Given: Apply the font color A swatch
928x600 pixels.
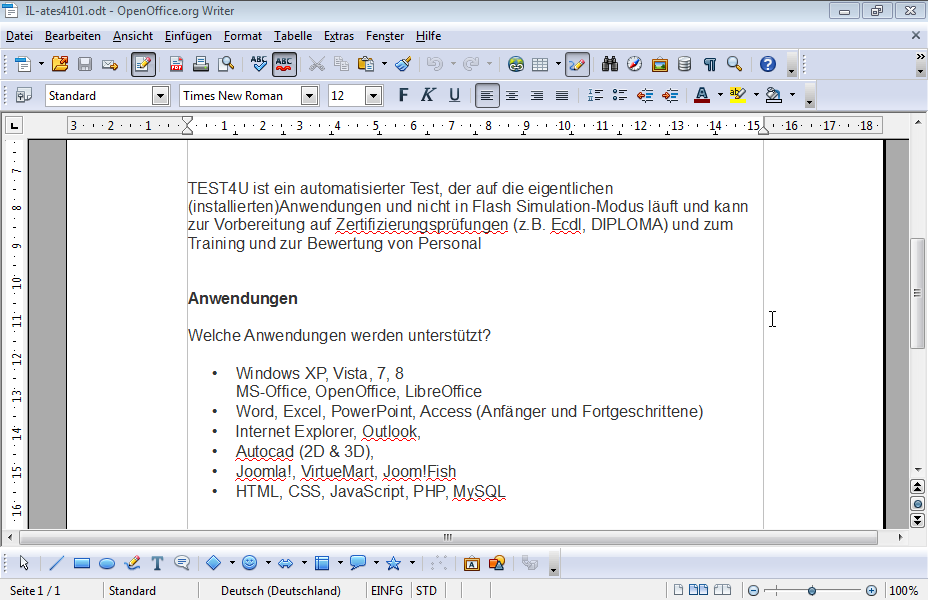Looking at the screenshot, I should coord(702,95).
